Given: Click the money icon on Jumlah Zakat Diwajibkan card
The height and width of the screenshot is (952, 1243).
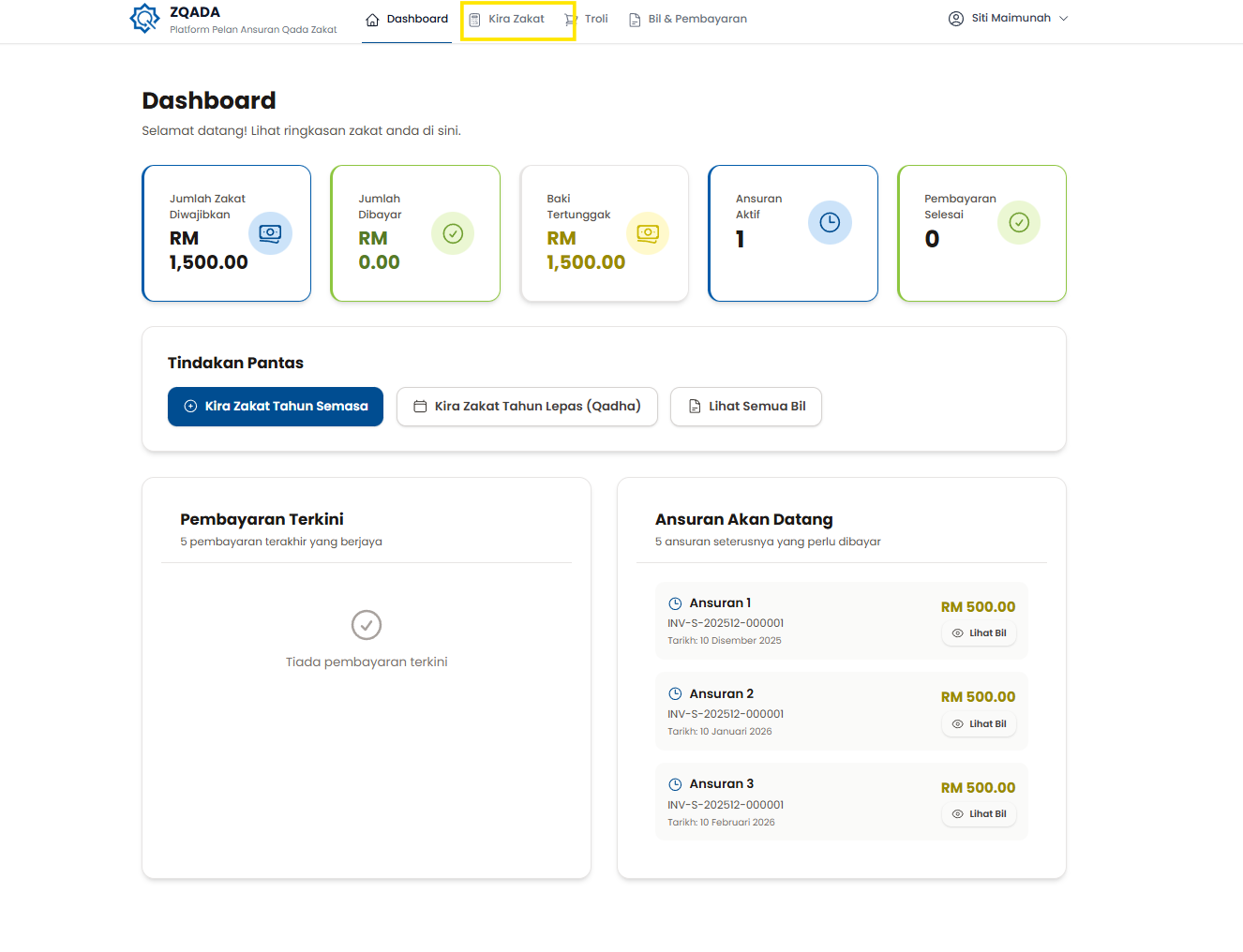Looking at the screenshot, I should (x=270, y=233).
